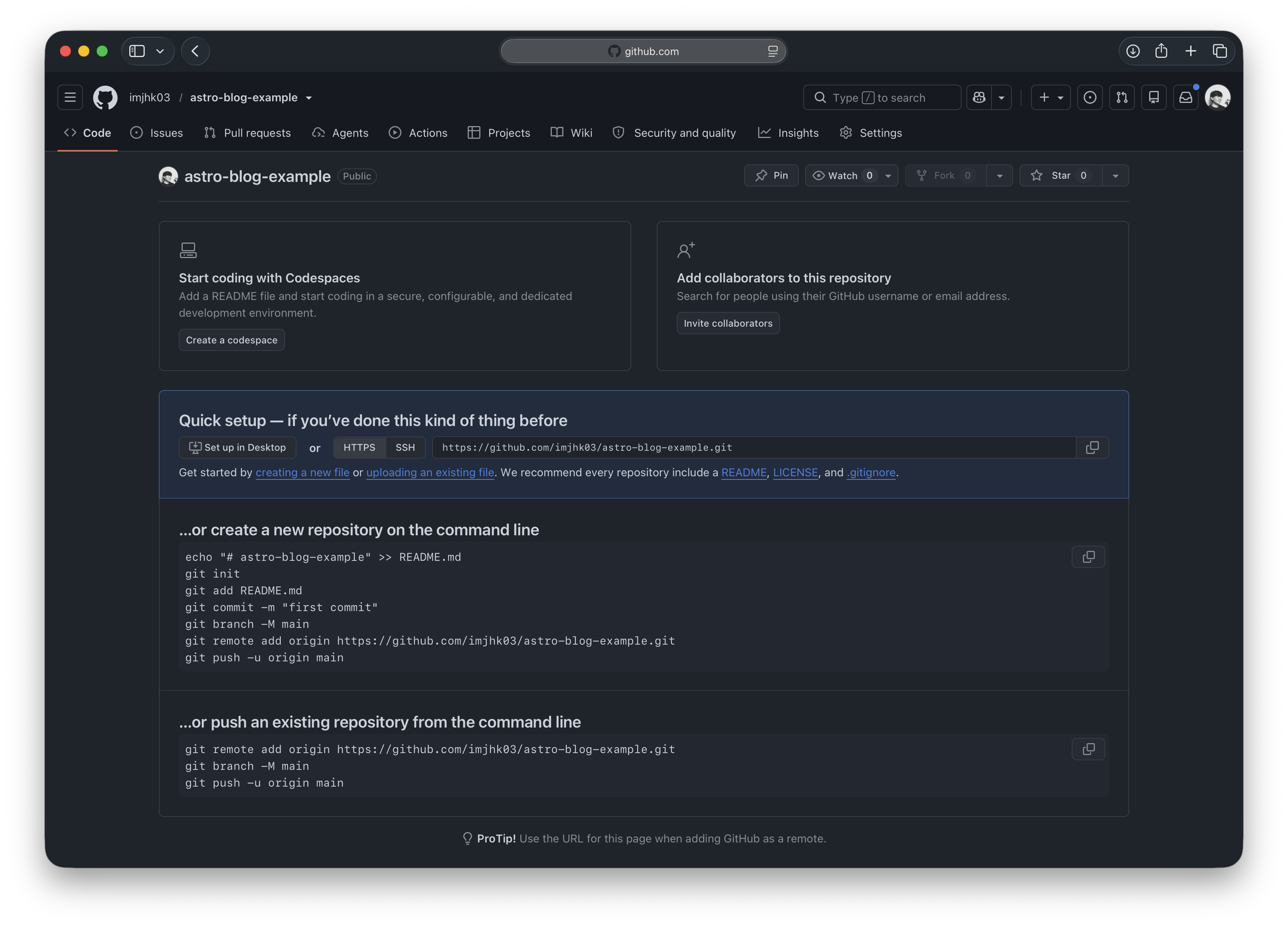Click the clone URL text field

[754, 447]
